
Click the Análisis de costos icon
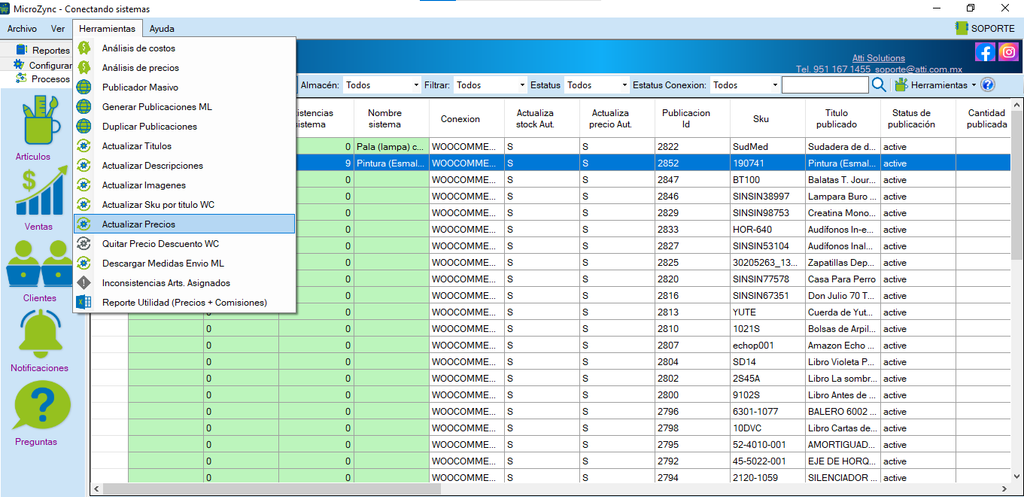(84, 48)
